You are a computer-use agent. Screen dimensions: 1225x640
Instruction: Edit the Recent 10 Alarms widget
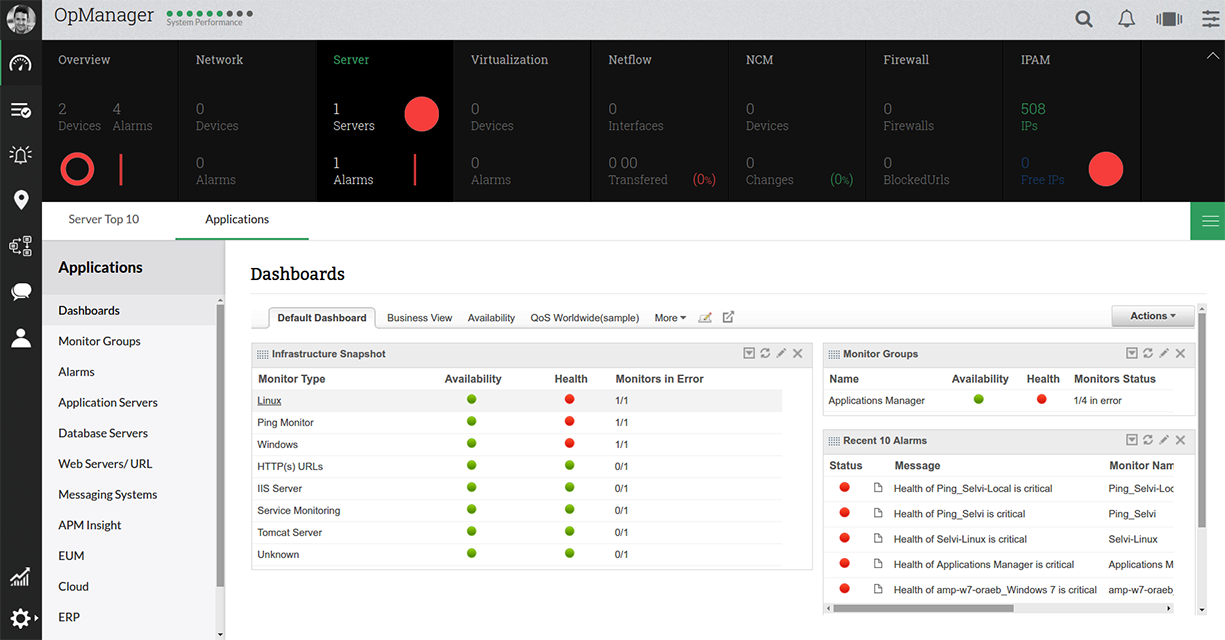click(1164, 440)
